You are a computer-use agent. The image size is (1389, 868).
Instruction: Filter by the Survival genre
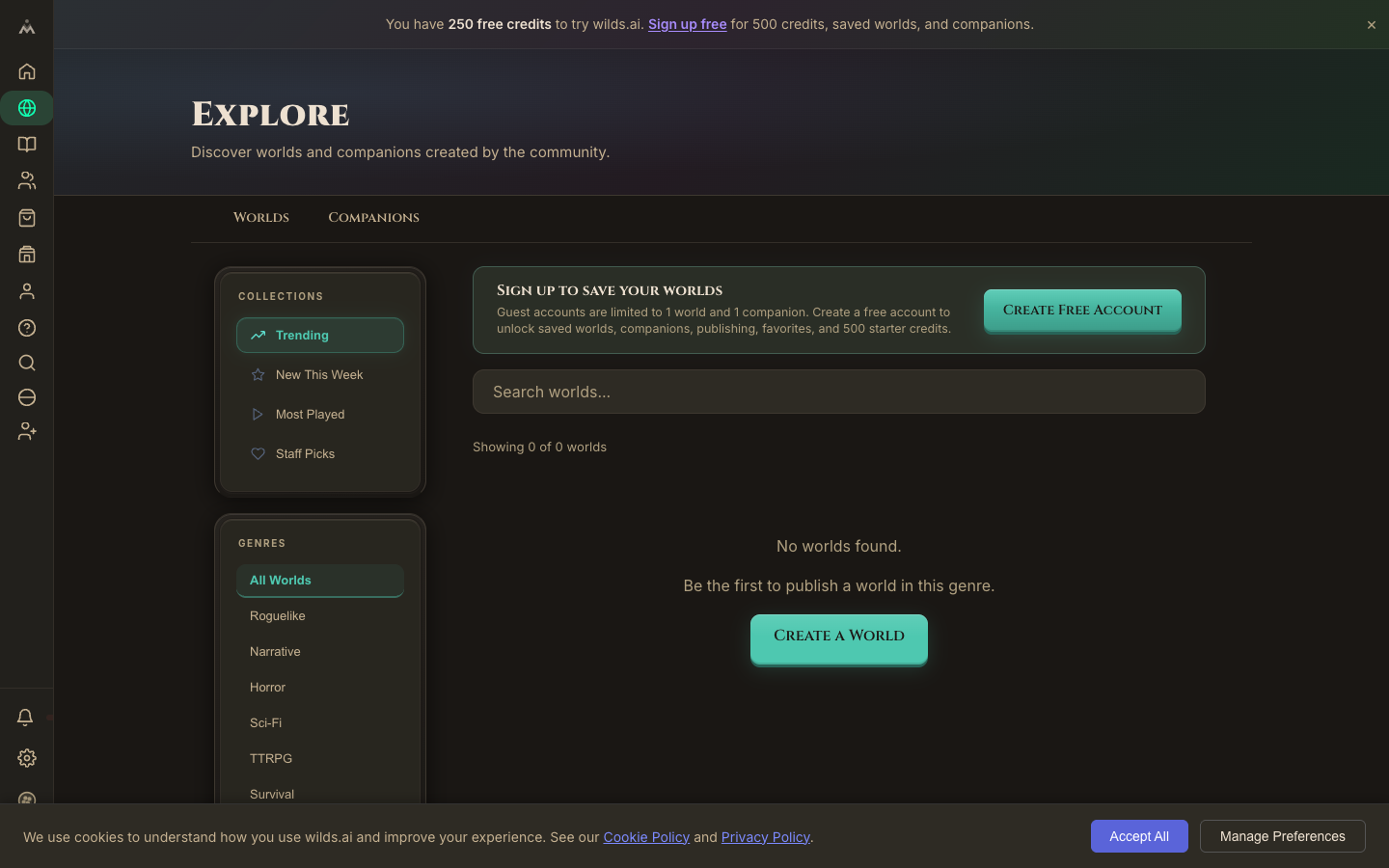click(x=320, y=794)
